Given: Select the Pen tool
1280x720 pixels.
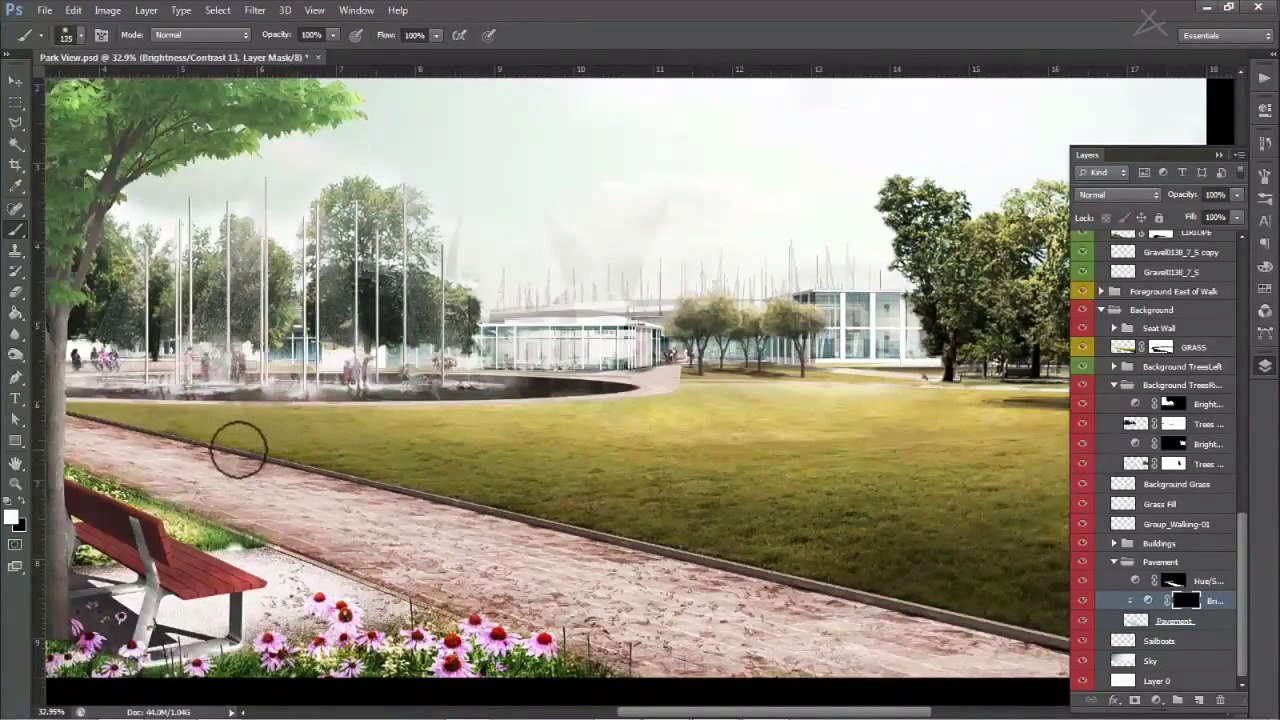Looking at the screenshot, I should tap(15, 377).
